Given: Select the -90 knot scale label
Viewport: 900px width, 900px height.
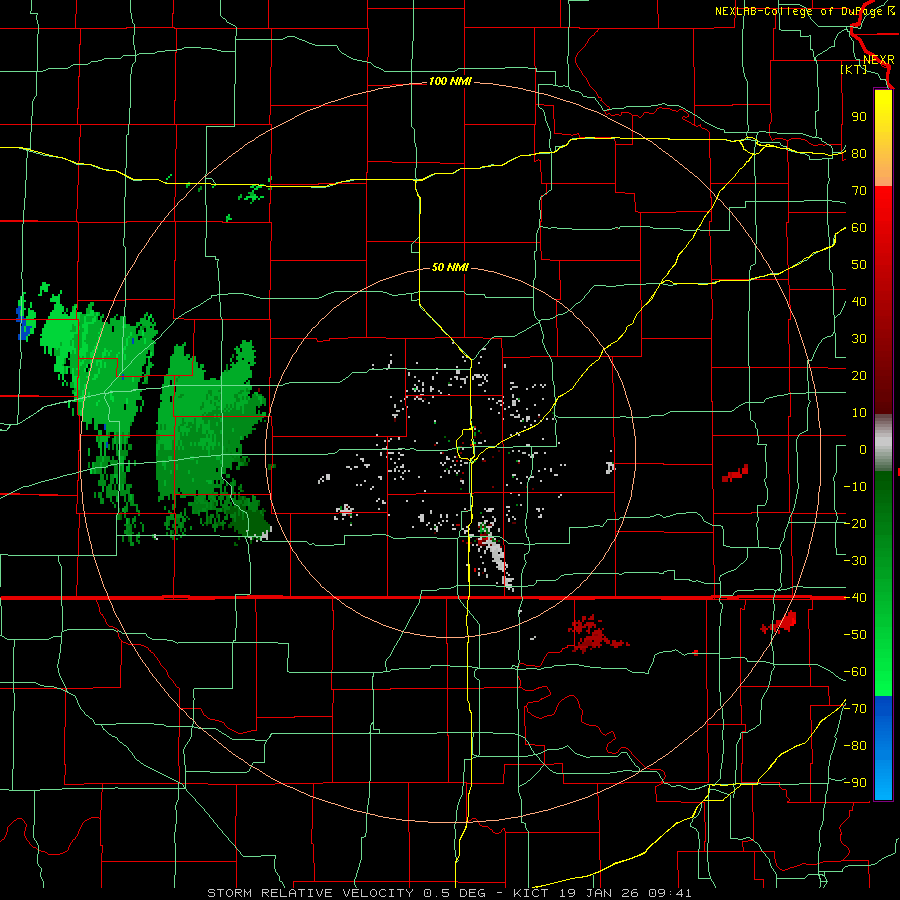Looking at the screenshot, I should tap(855, 783).
